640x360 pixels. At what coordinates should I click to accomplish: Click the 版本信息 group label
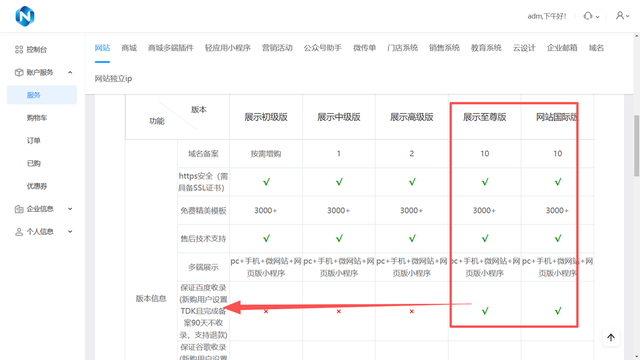tap(151, 299)
